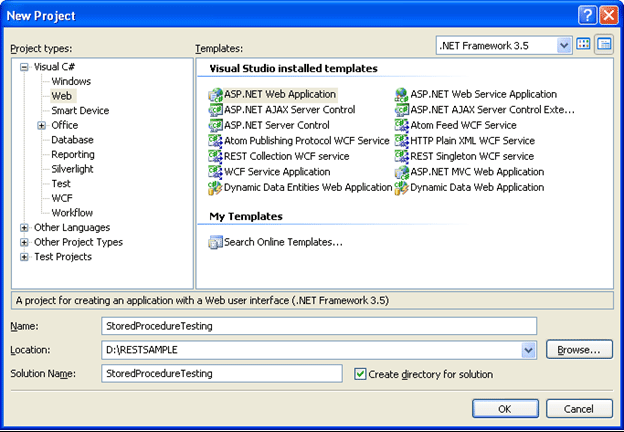
Task: Click the ASP.NET Server Control icon
Action: click(215, 125)
